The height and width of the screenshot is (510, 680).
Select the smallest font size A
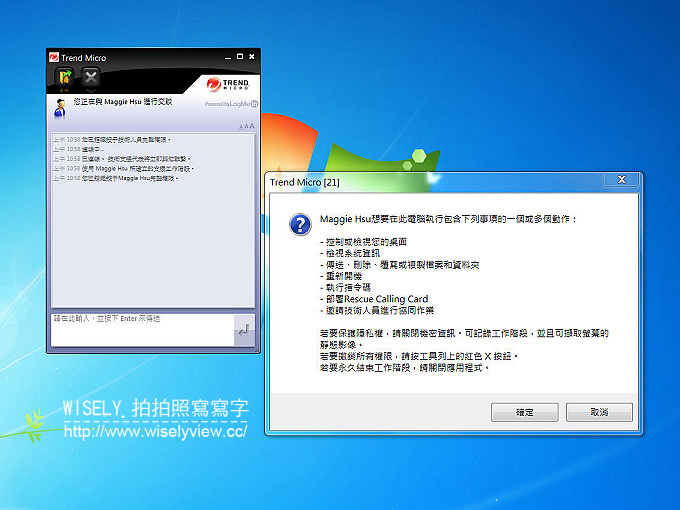[x=241, y=127]
